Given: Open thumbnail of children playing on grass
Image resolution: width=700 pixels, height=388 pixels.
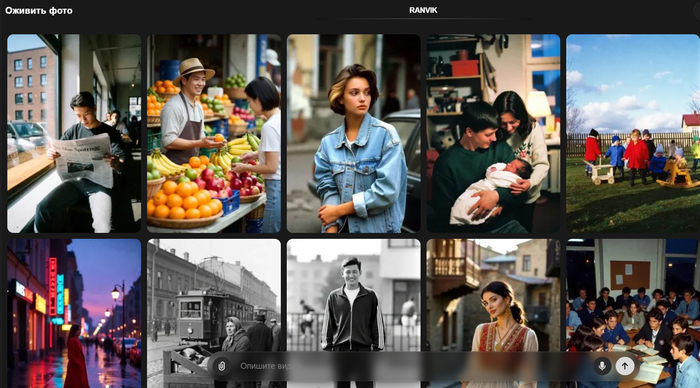Looking at the screenshot, I should click(633, 134).
